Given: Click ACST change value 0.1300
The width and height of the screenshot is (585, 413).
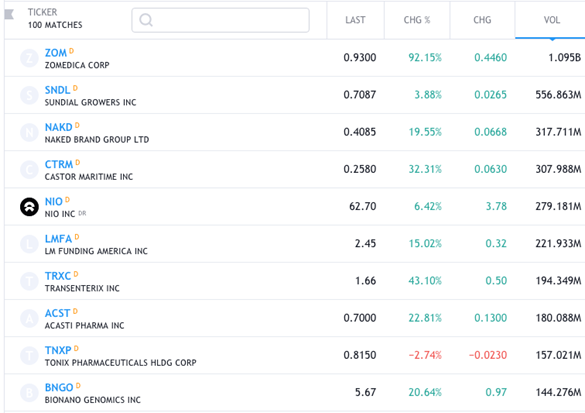Looking at the screenshot, I should coord(491,318).
